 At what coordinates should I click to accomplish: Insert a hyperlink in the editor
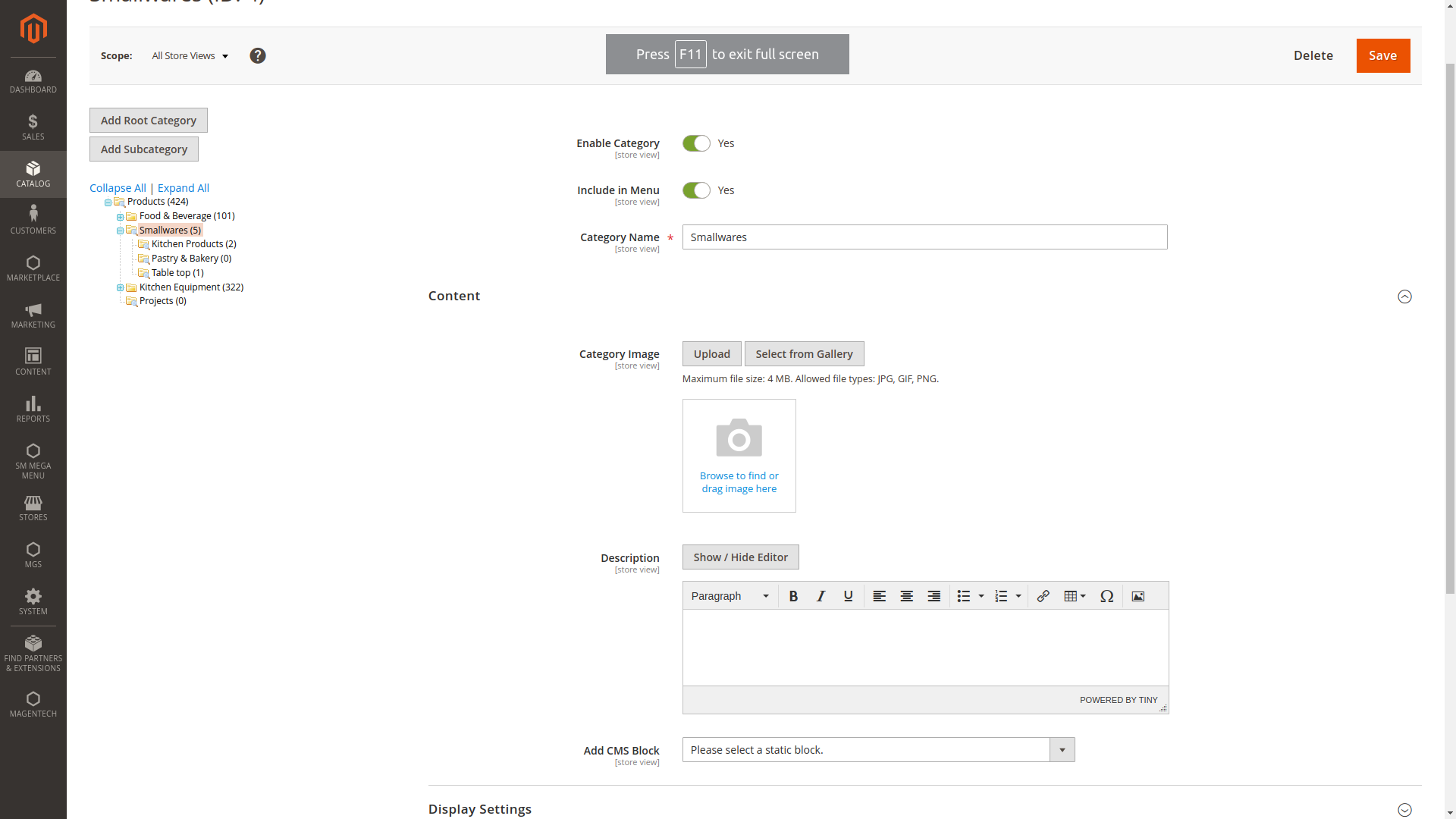point(1043,596)
